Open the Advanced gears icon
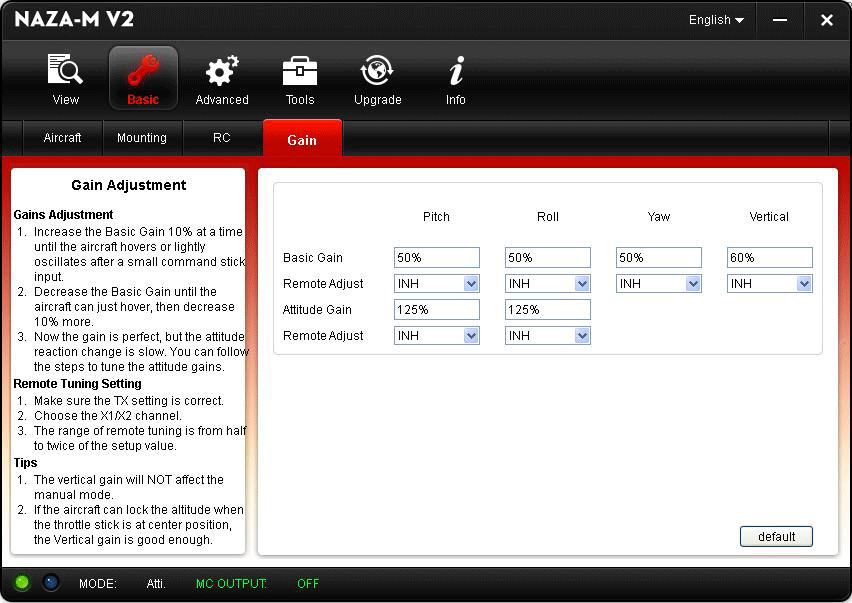Screen dimensions: 852x603 click(x=221, y=72)
